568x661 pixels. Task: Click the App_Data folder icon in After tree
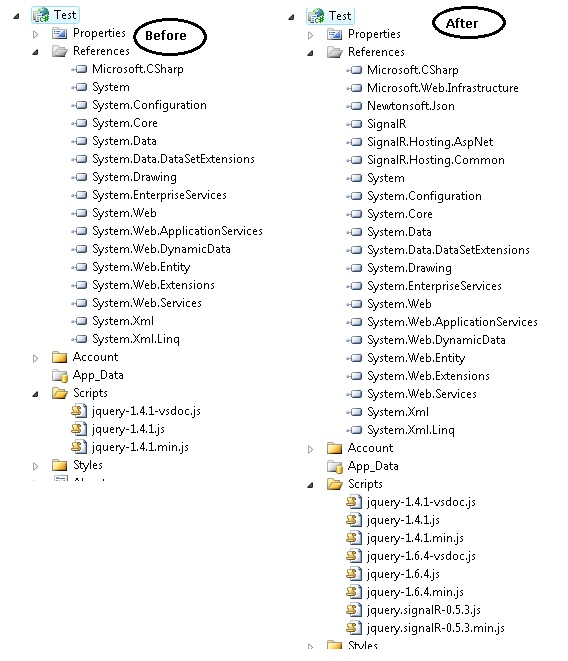pos(335,466)
